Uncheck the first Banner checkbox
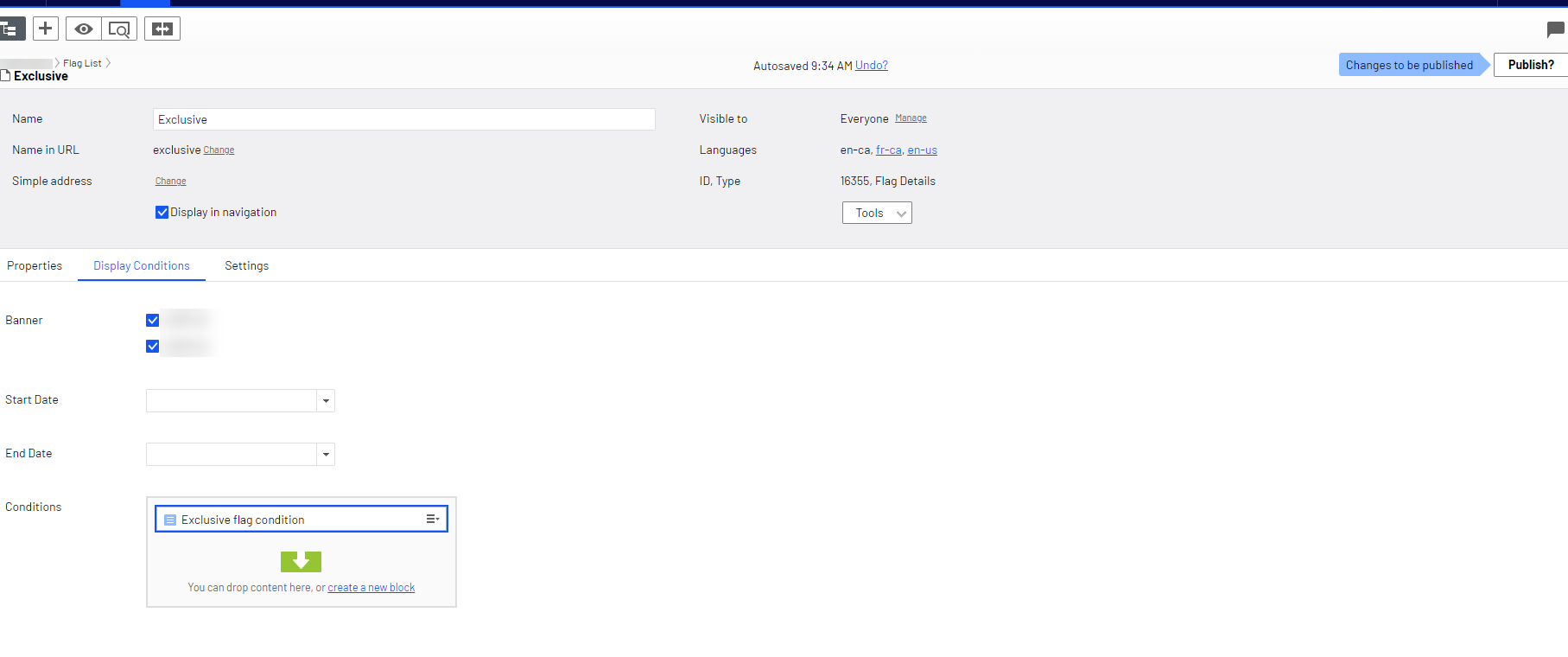 153,321
